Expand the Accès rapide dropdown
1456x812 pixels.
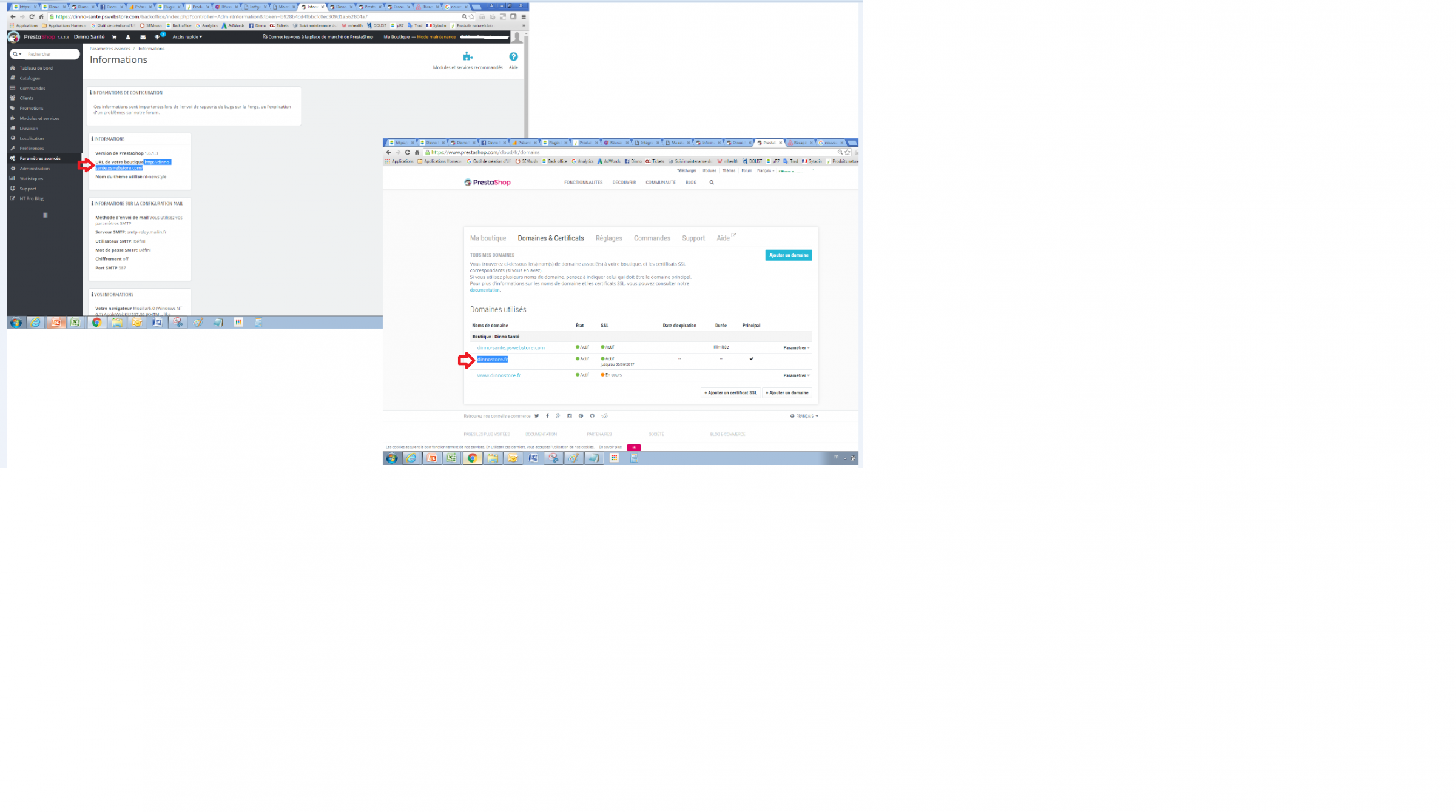point(187,37)
